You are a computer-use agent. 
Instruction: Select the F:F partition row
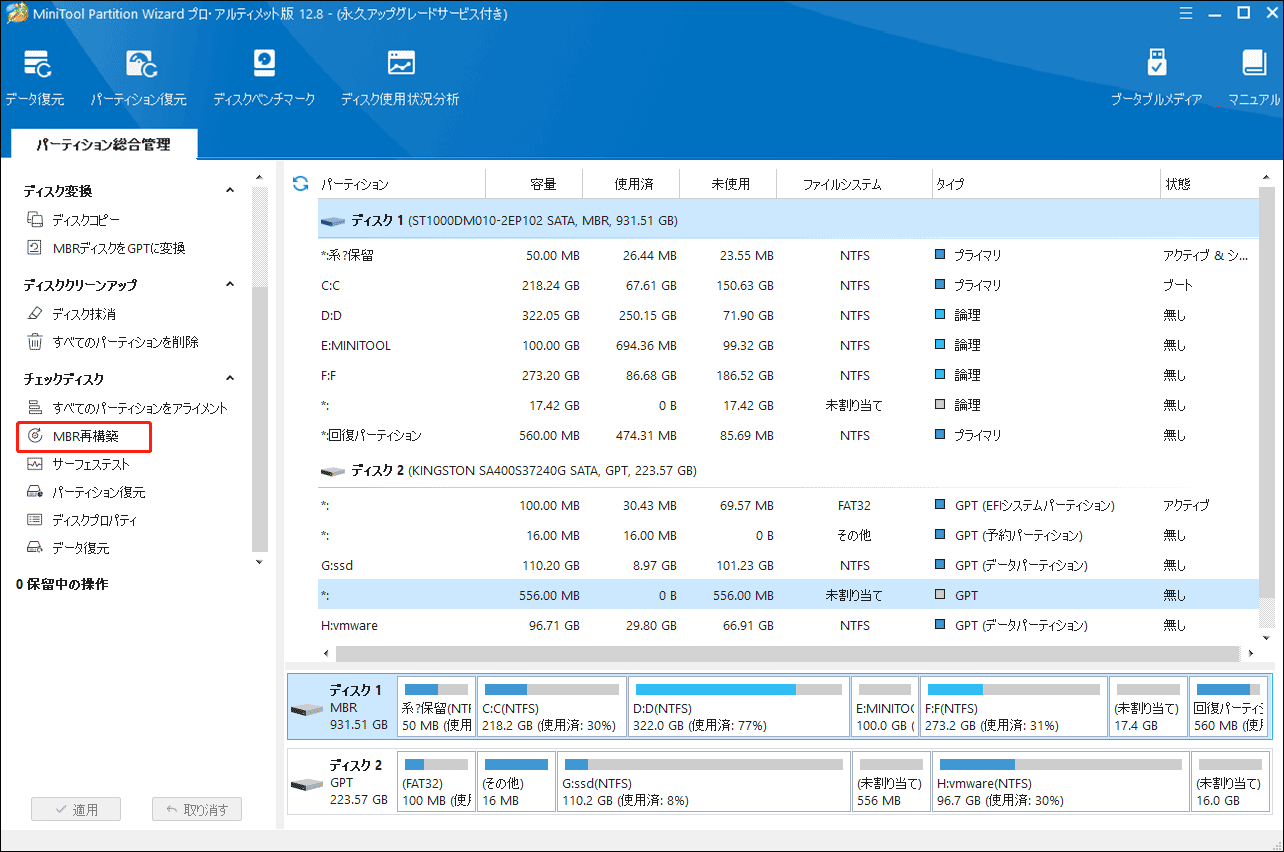coord(788,375)
